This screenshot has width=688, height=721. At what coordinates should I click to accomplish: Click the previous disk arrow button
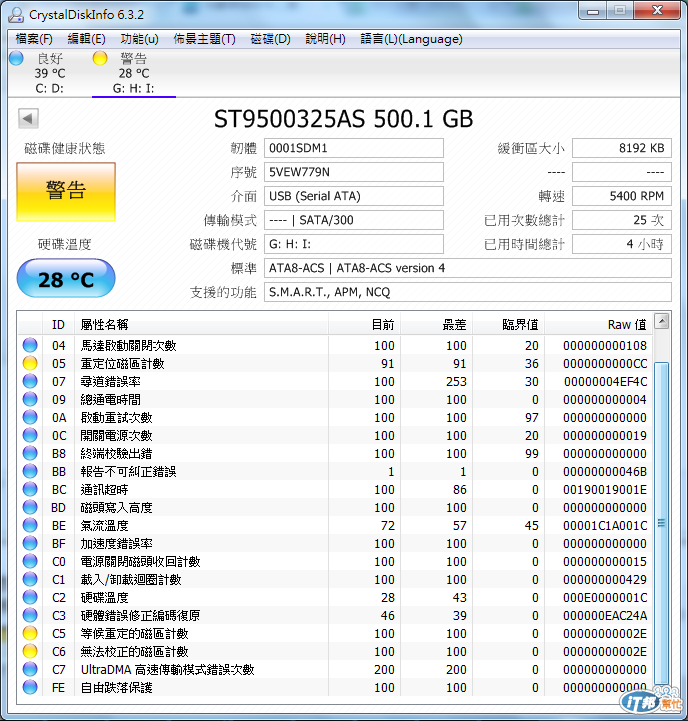coord(28,119)
